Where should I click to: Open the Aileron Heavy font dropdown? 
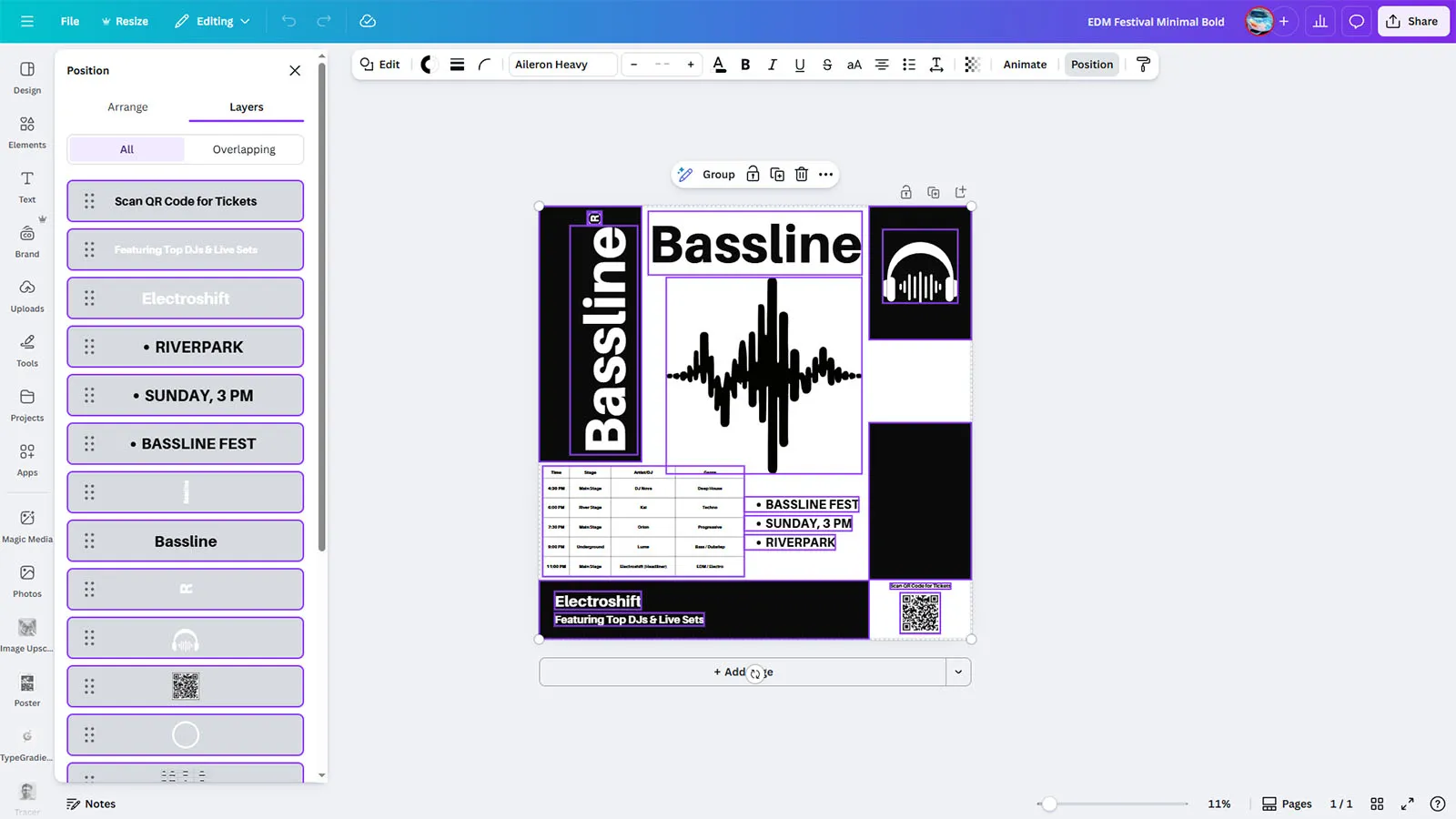coord(562,65)
